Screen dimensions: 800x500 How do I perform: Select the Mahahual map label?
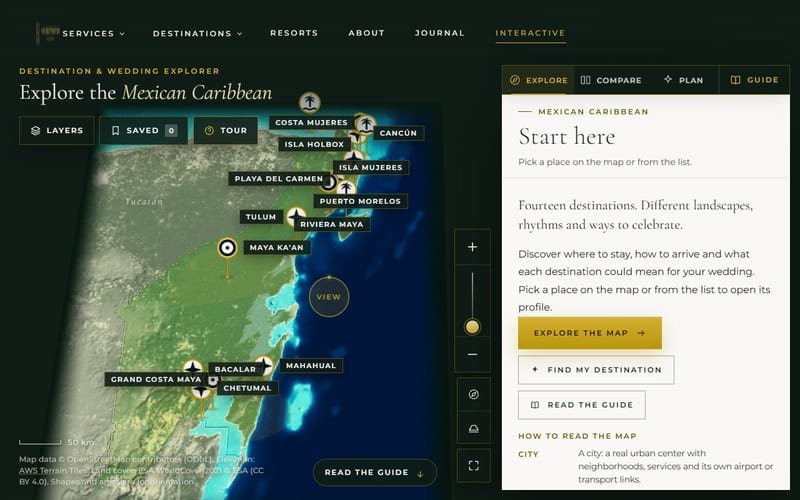(311, 366)
